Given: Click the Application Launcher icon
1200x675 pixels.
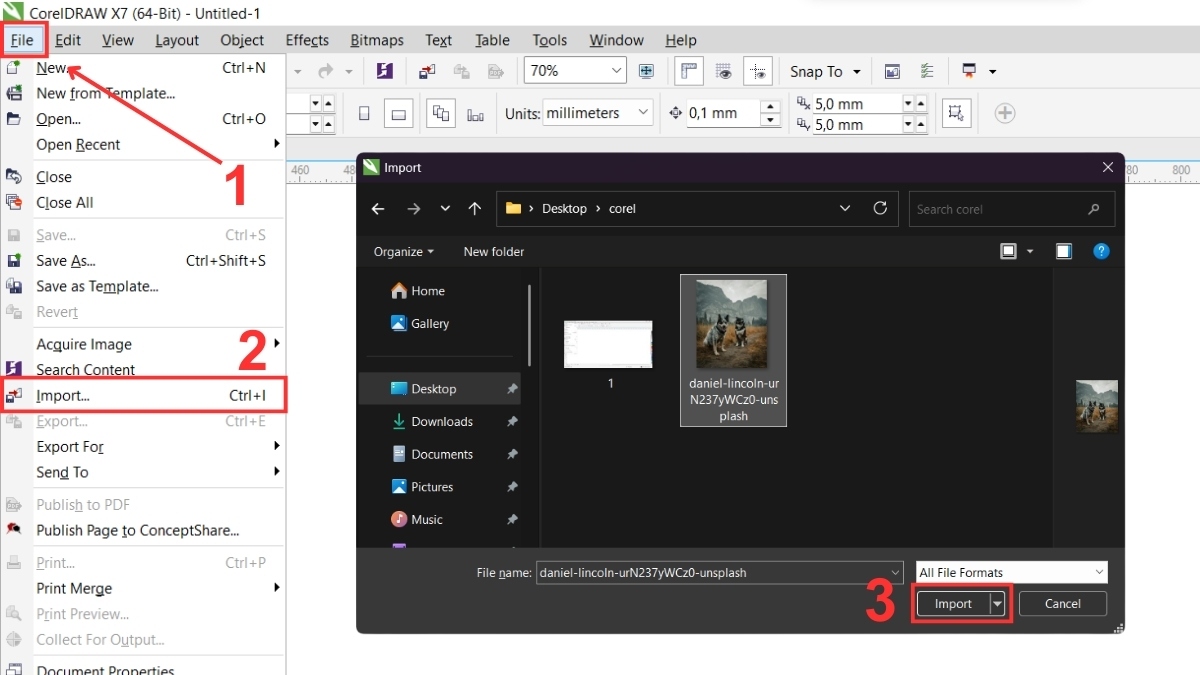Looking at the screenshot, I should 969,71.
